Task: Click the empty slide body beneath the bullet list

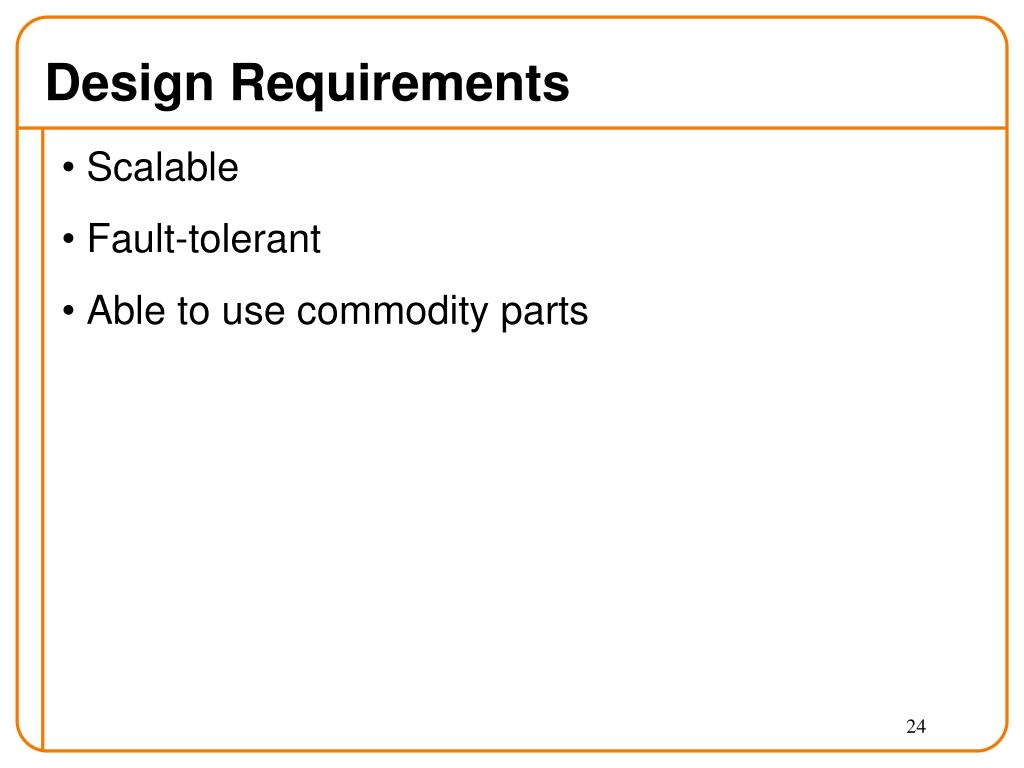Action: [522, 522]
